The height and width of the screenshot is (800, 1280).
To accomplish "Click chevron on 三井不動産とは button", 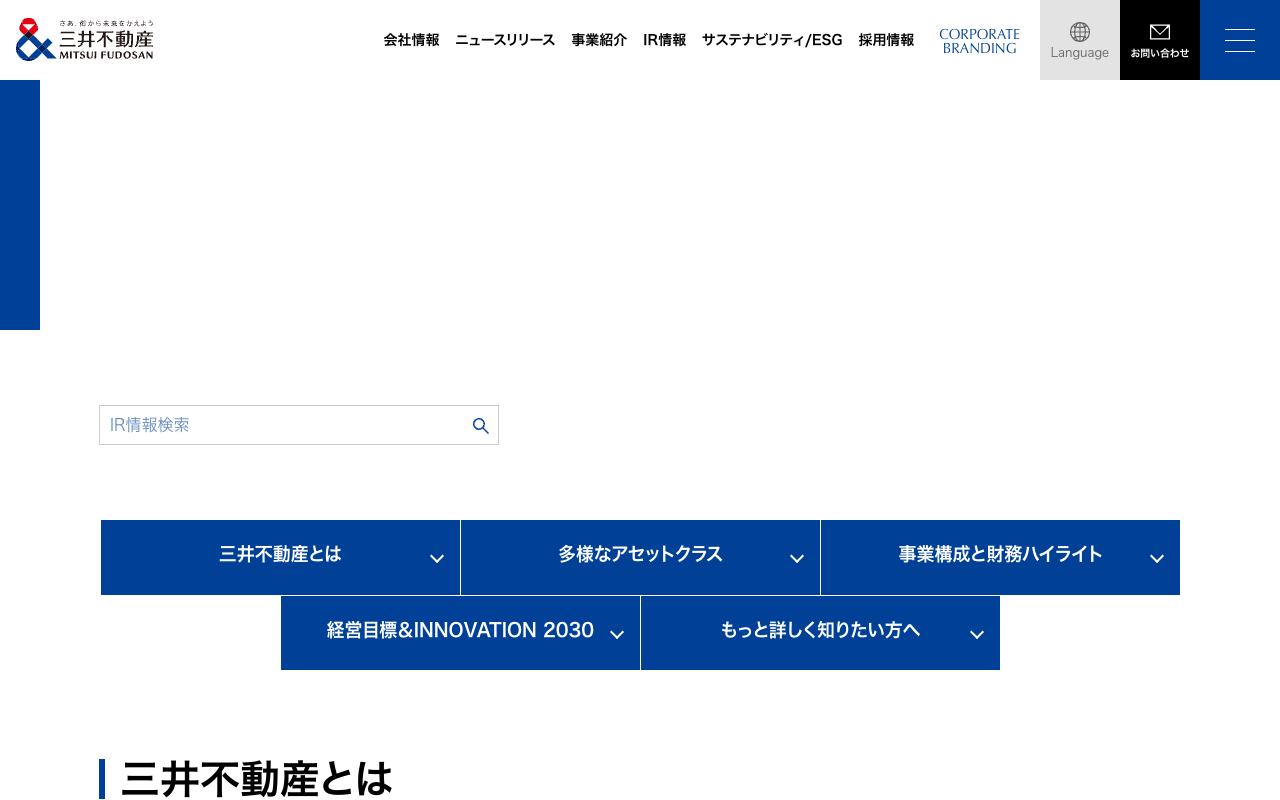I will pyautogui.click(x=437, y=559).
